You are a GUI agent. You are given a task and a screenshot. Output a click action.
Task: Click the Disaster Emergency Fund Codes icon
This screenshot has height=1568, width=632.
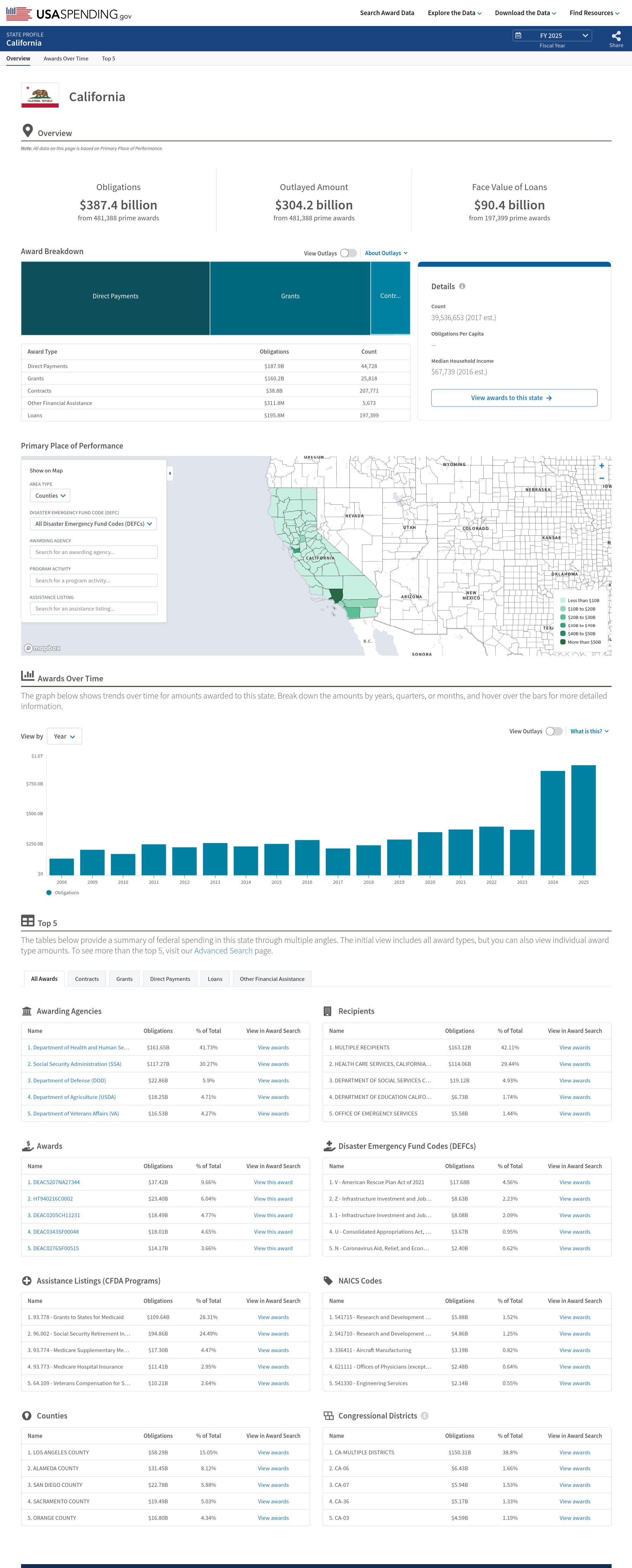tap(329, 1146)
